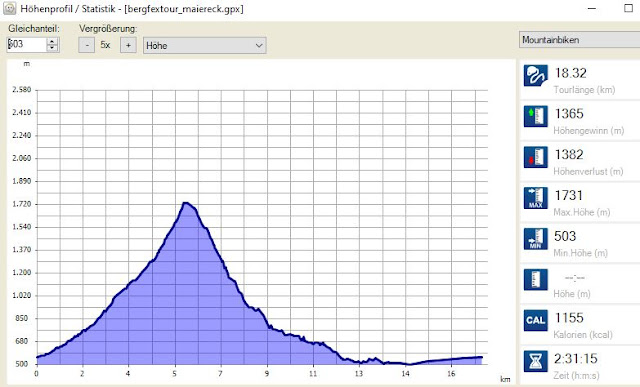Click the peak of the elevation profile
The height and width of the screenshot is (387, 640).
185,202
